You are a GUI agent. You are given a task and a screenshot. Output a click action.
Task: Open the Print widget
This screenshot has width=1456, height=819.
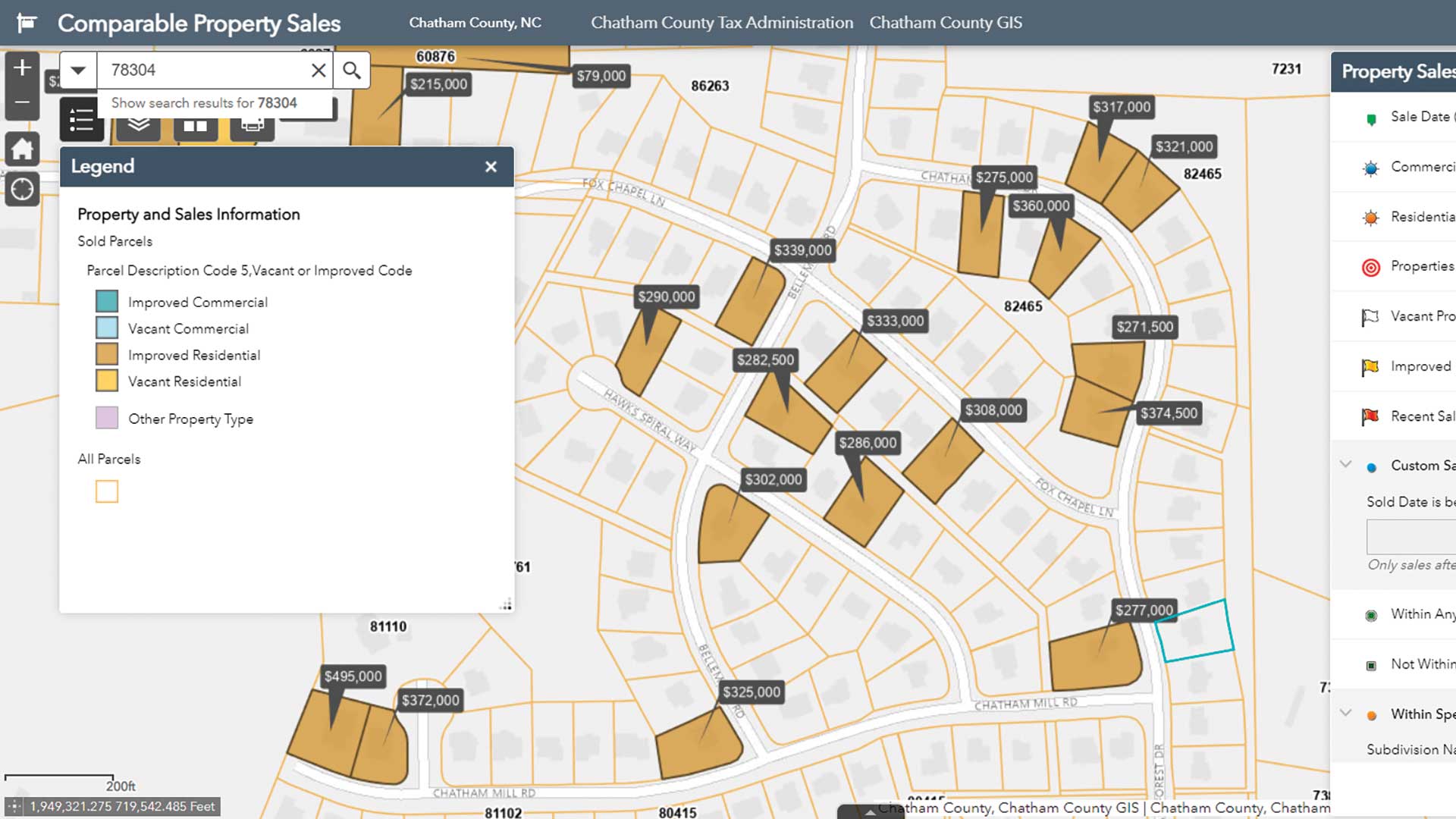[x=252, y=126]
